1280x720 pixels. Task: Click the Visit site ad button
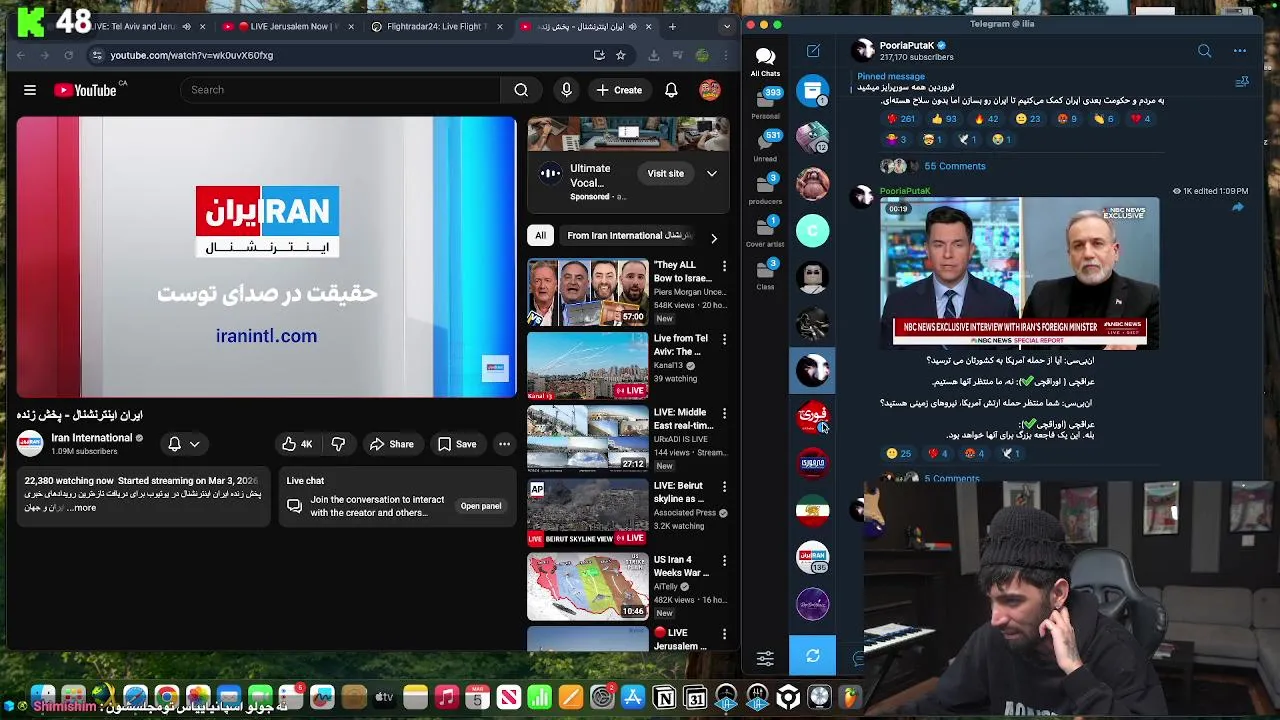point(665,173)
